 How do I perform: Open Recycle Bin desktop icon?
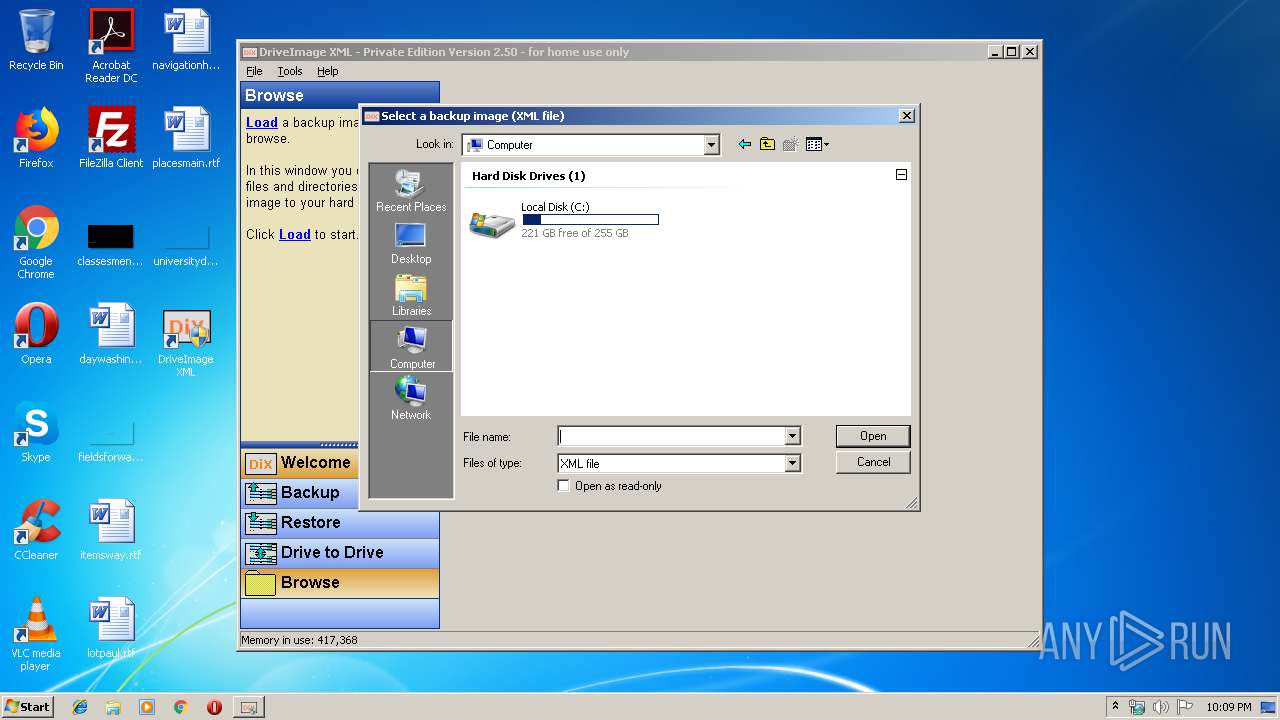[x=36, y=40]
